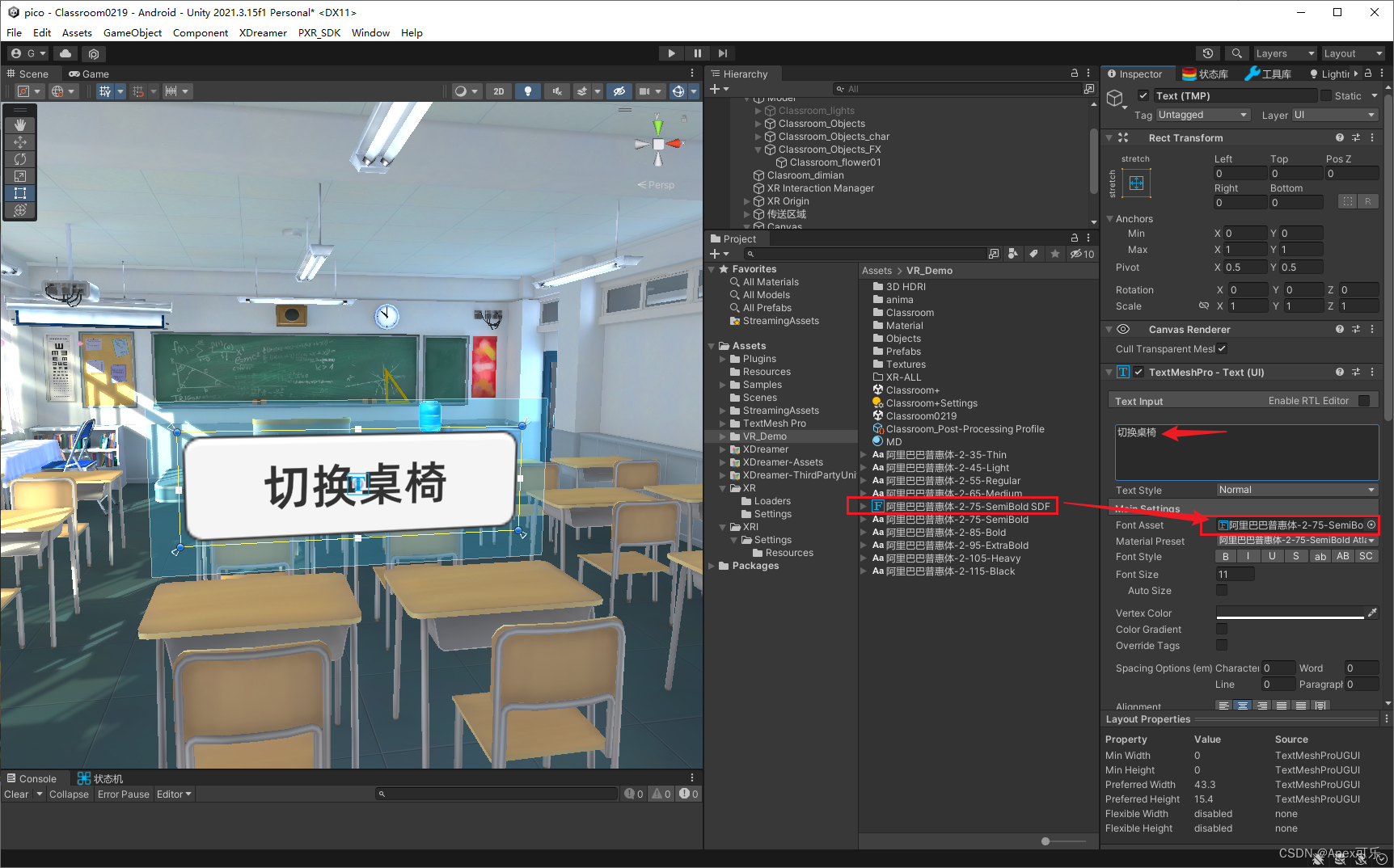Click the Font Asset object picker circle
Image resolution: width=1394 pixels, height=868 pixels.
(x=1371, y=525)
